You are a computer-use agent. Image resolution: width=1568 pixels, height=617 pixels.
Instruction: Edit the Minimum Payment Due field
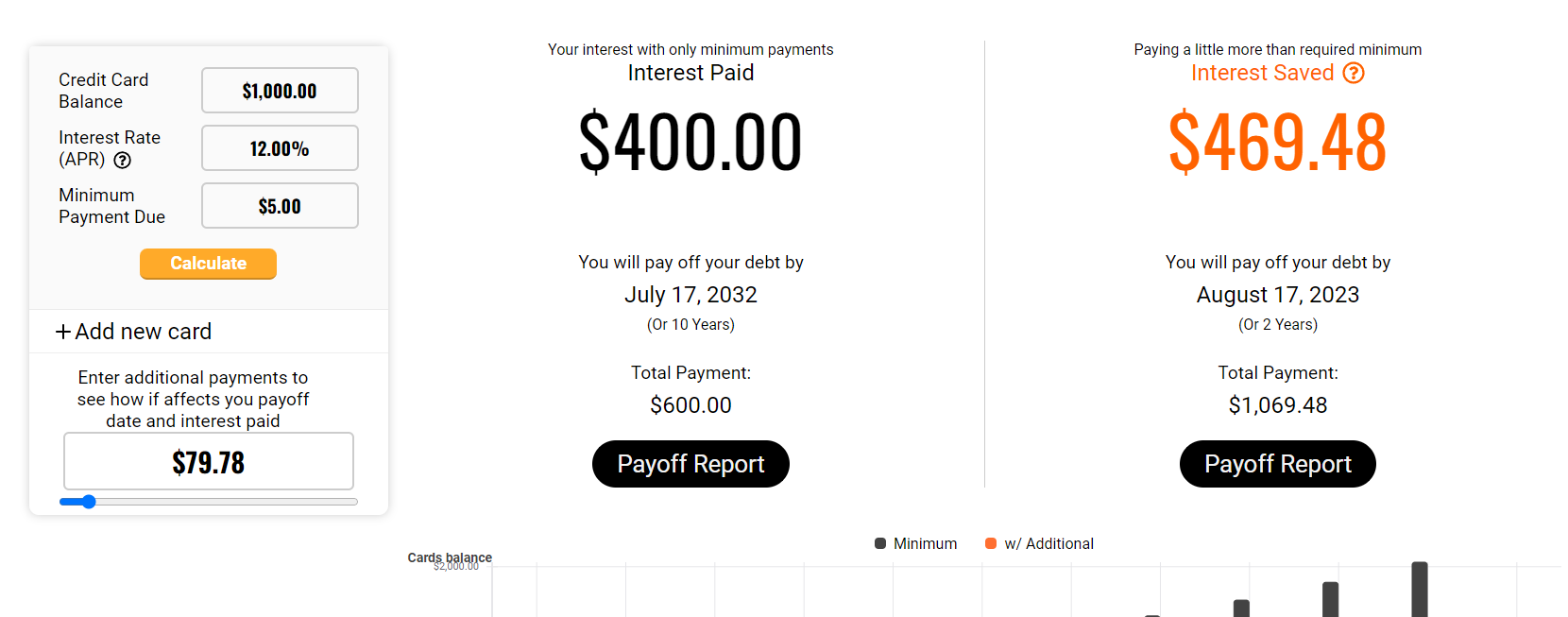(x=280, y=205)
